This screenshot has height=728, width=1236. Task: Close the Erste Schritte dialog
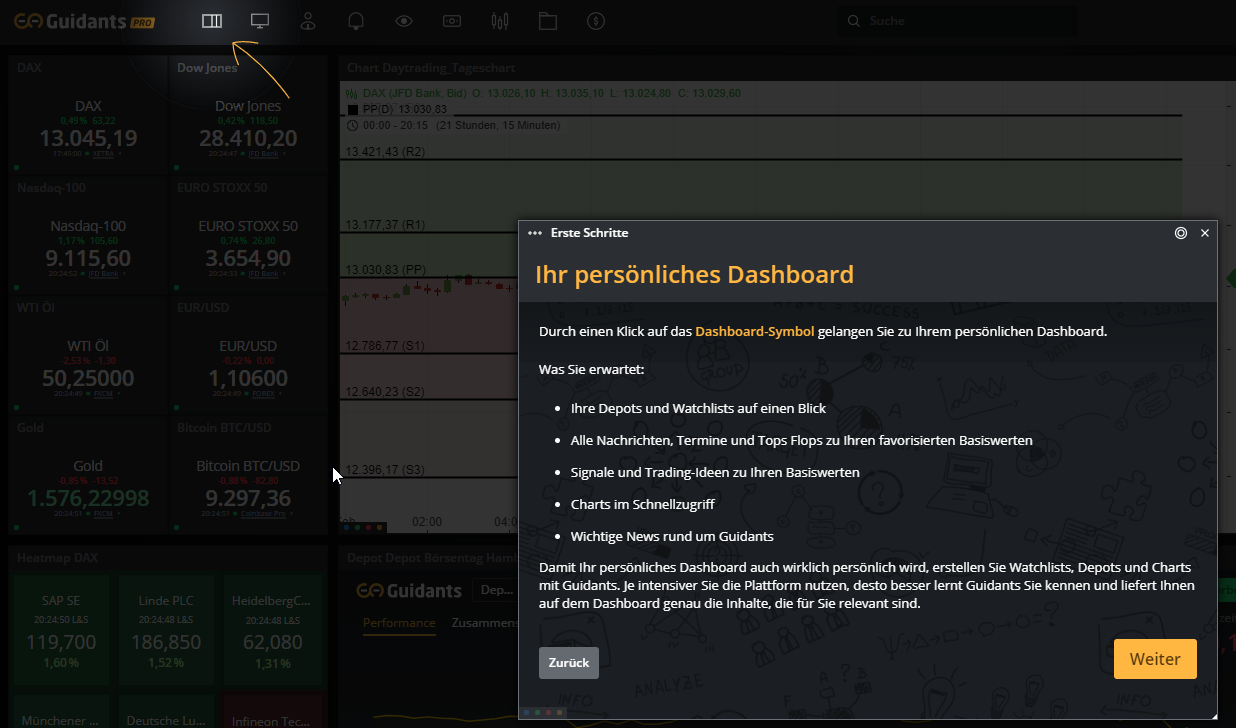pos(1205,233)
